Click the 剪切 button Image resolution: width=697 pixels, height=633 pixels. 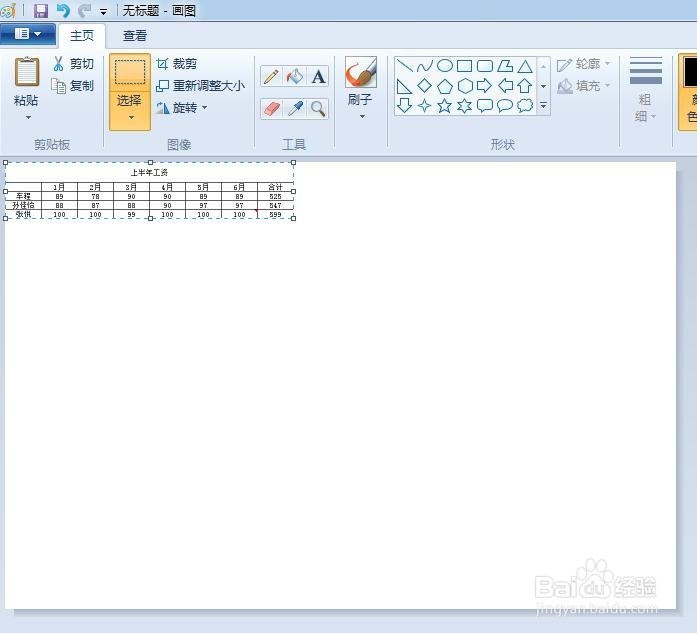point(73,64)
